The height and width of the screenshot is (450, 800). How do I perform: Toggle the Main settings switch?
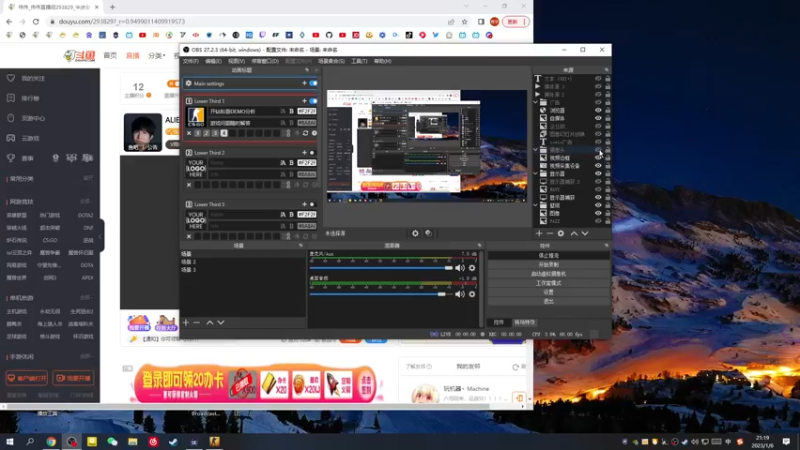pos(313,84)
